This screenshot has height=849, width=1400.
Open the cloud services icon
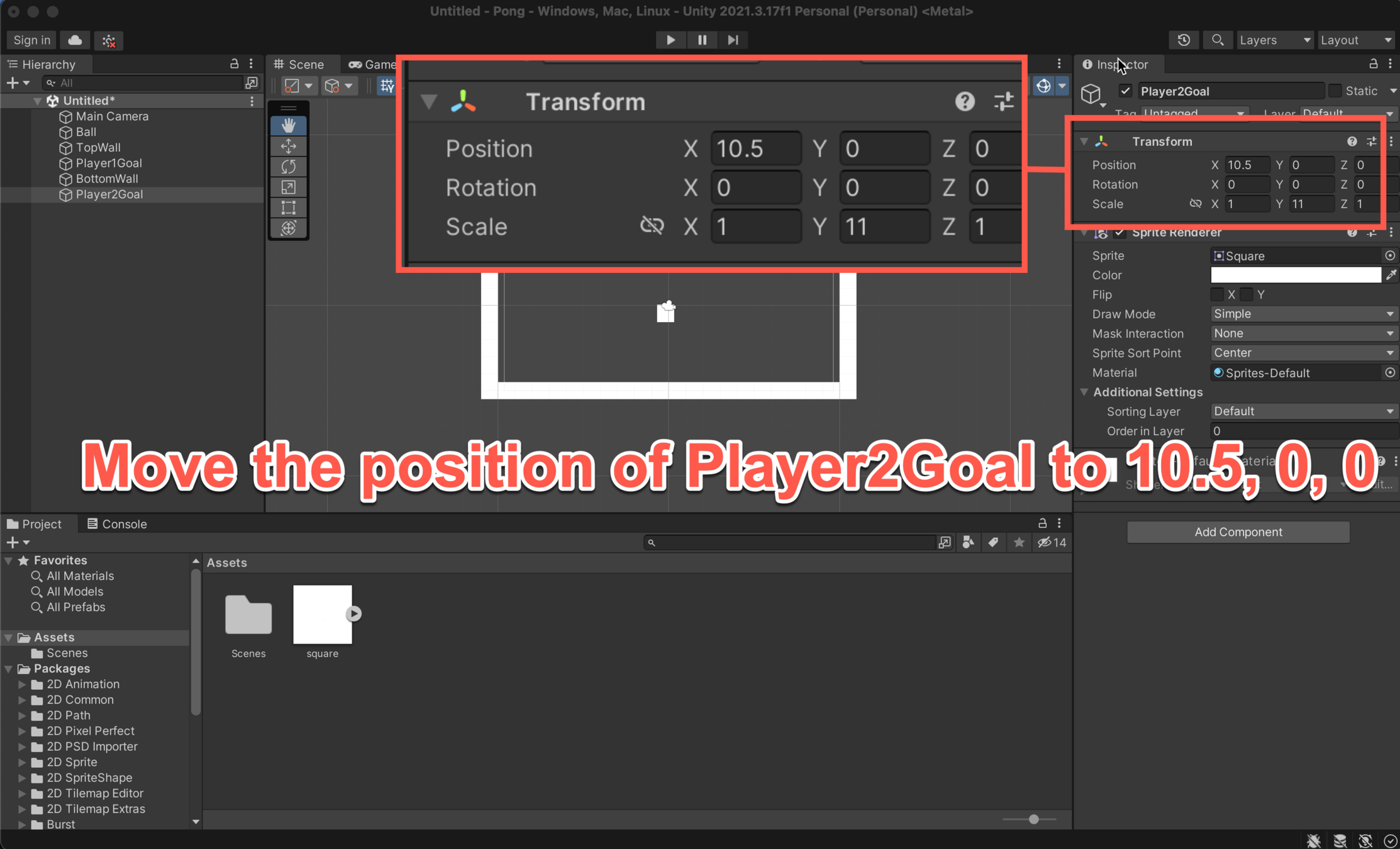click(75, 40)
